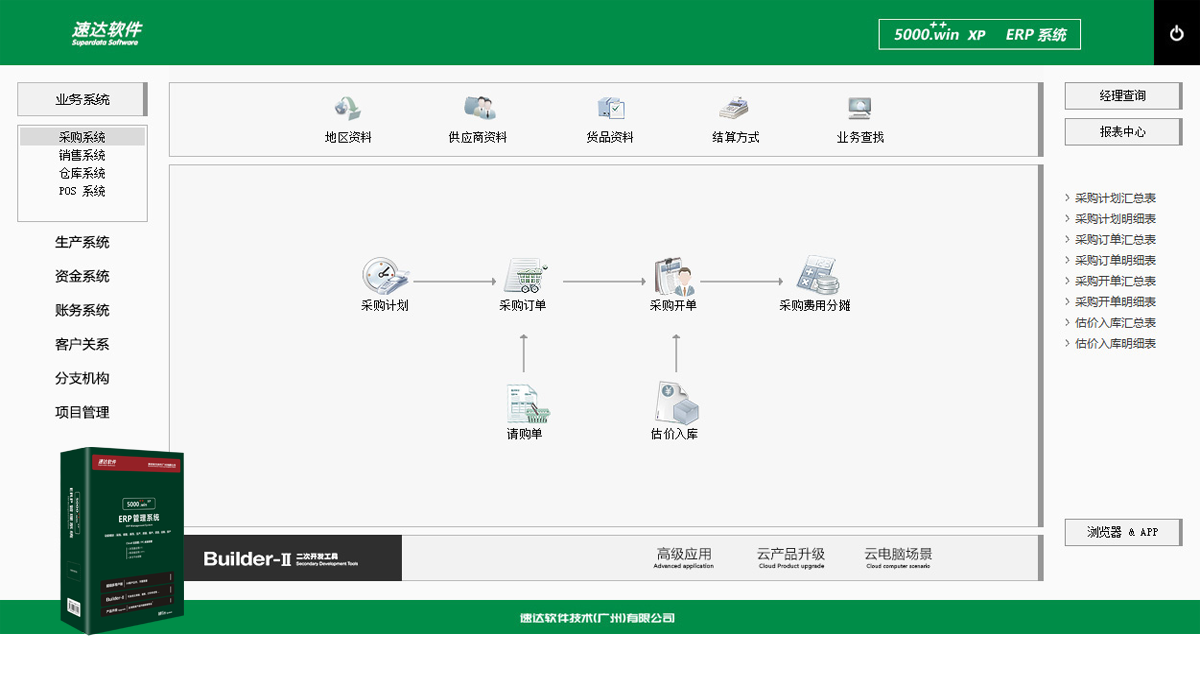Open the 采购开单 clipboard icon
This screenshot has height=700, width=1200.
[x=673, y=275]
